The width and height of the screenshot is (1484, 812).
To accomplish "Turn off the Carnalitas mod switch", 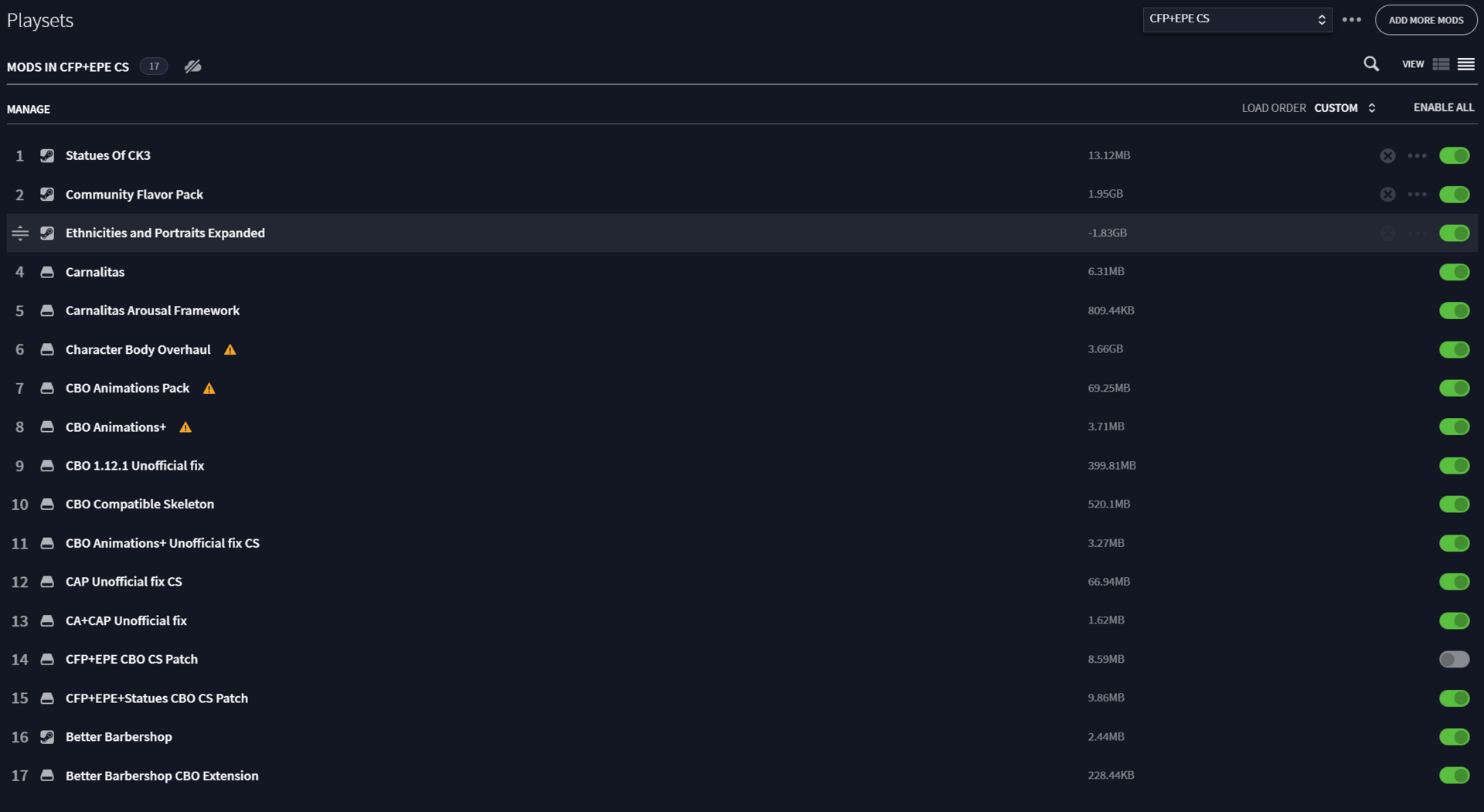I will (x=1454, y=272).
